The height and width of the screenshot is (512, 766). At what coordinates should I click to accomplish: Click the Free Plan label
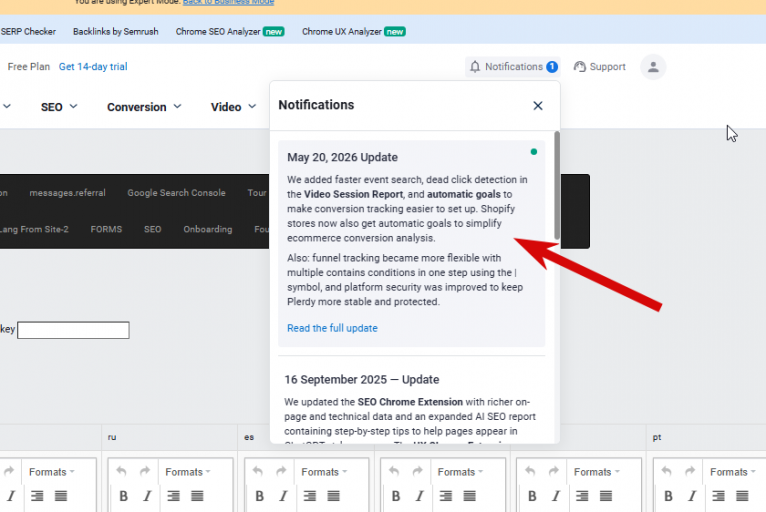(x=29, y=67)
